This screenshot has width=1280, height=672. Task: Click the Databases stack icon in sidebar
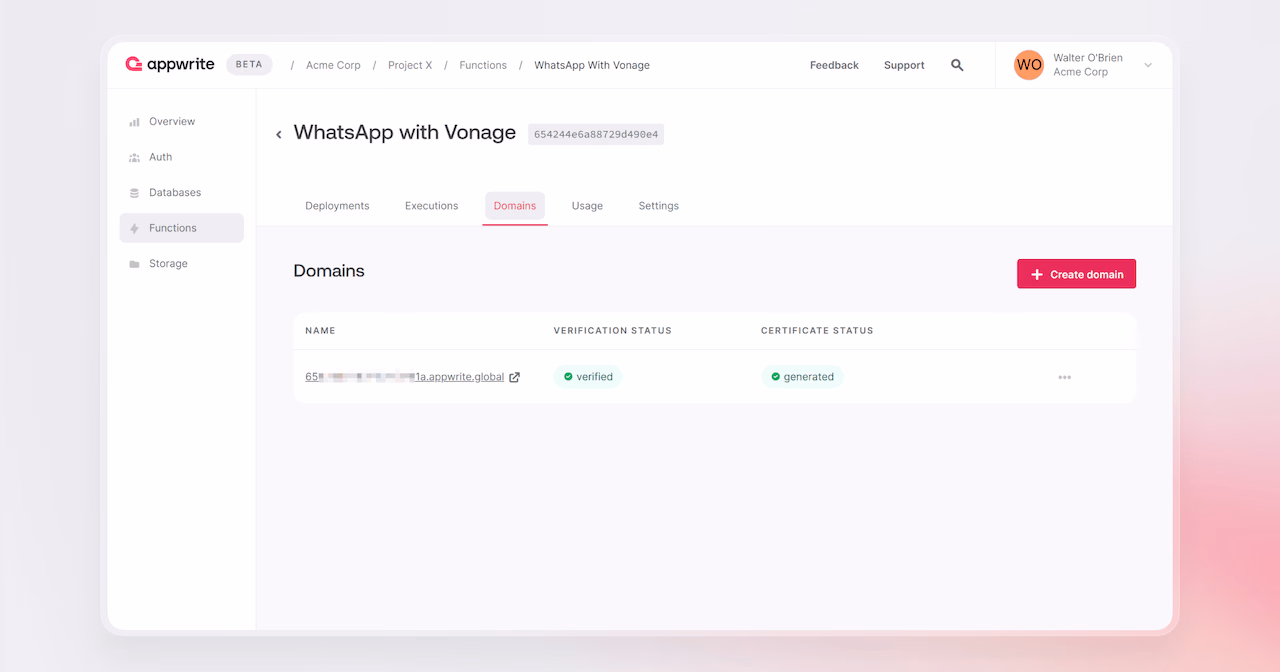coord(134,193)
